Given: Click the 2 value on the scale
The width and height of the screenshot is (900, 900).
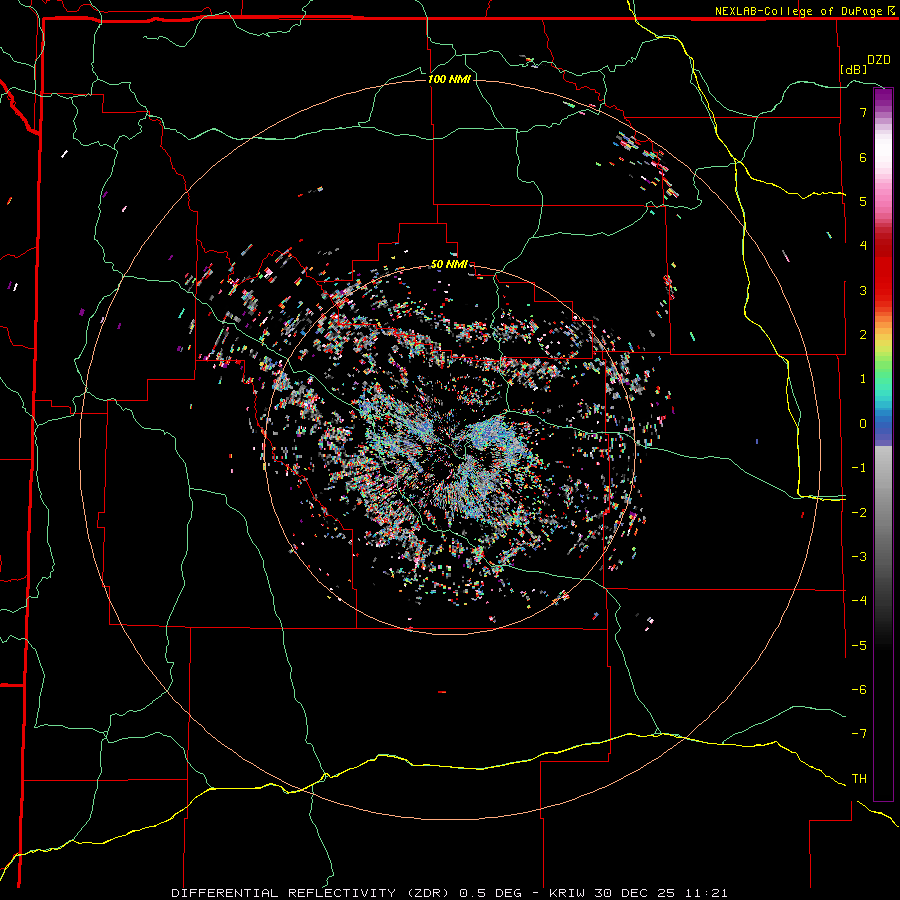Looking at the screenshot, I should point(863,335).
